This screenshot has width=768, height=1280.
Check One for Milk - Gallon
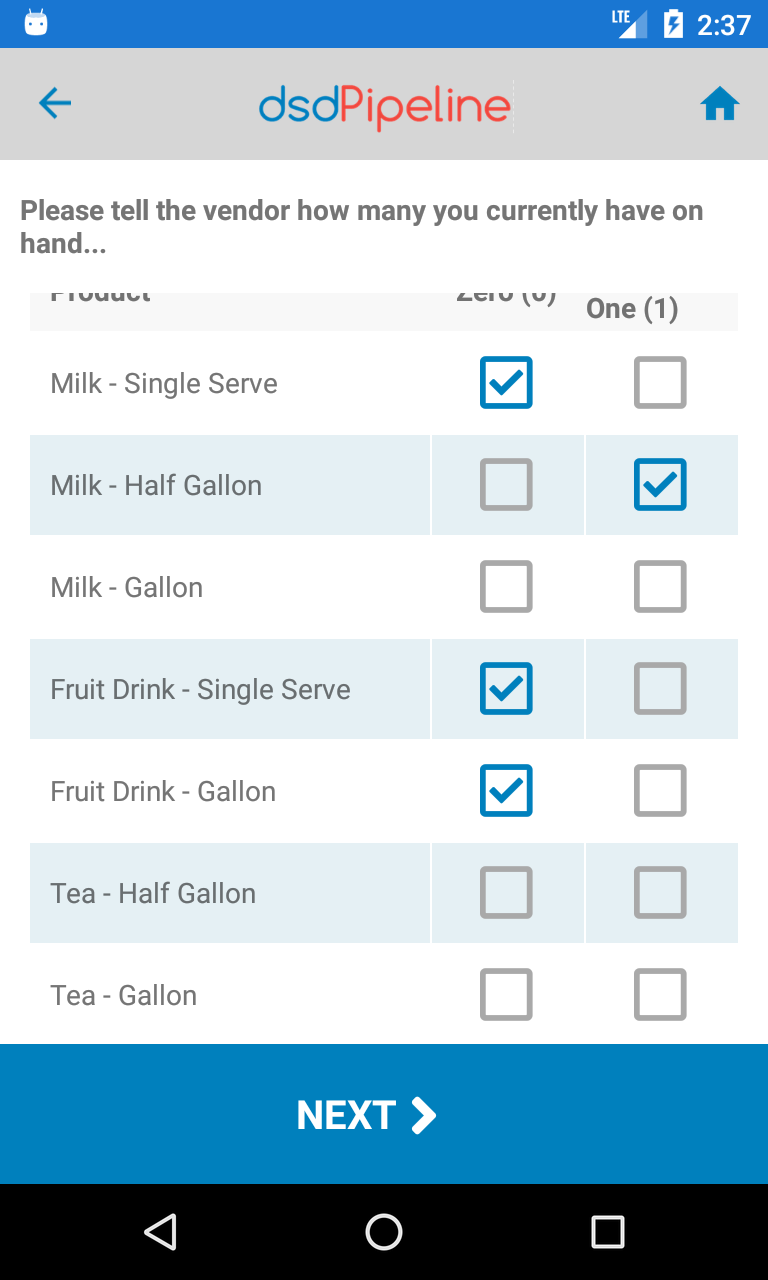[x=660, y=586]
